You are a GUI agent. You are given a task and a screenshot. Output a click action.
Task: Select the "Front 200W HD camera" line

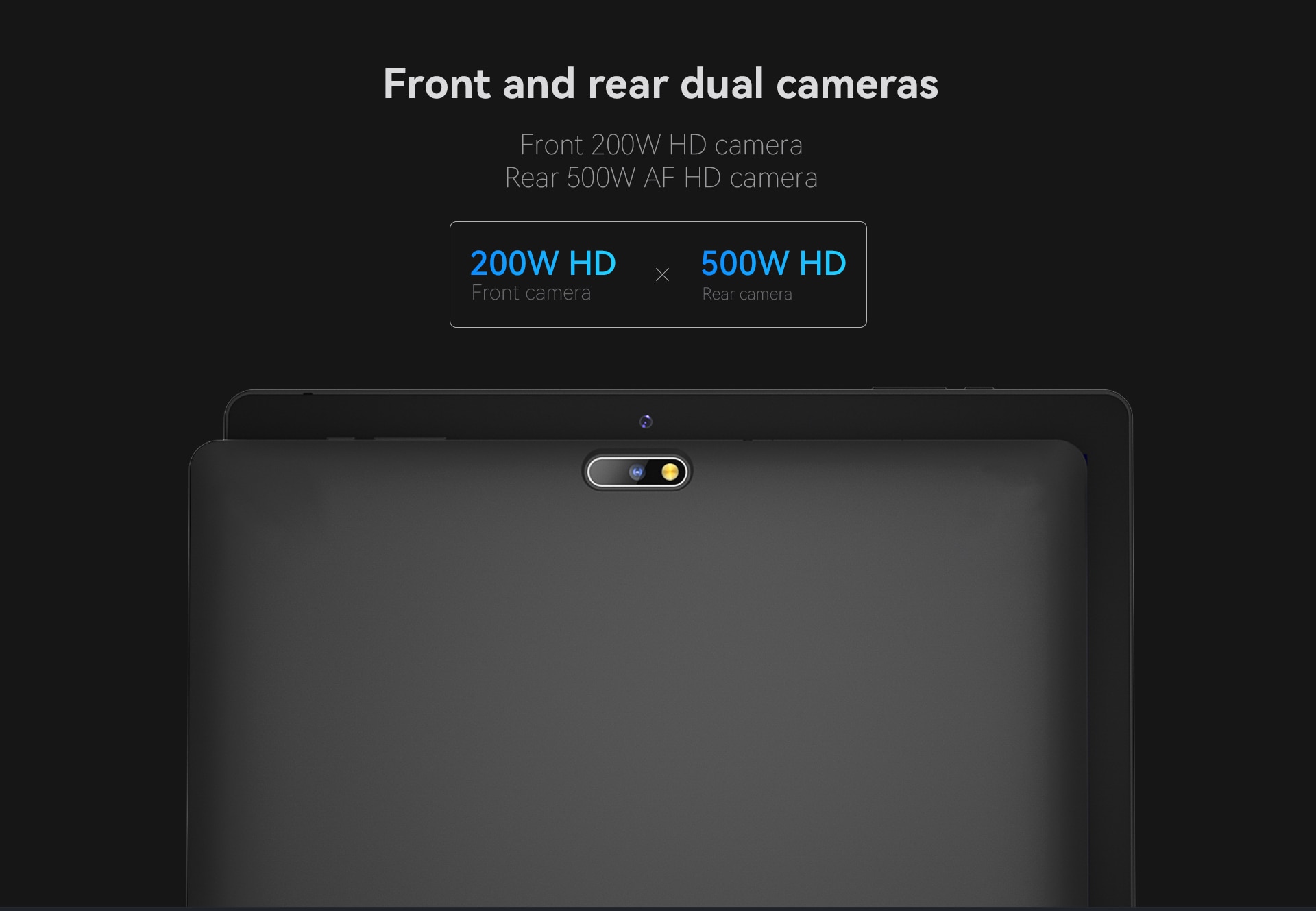661,145
